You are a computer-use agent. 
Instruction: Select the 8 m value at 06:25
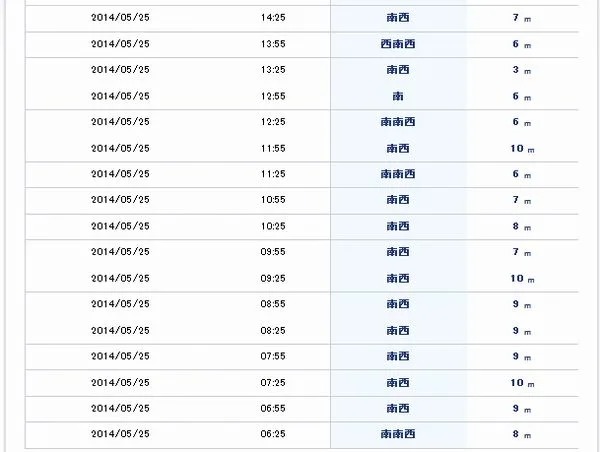(522, 434)
